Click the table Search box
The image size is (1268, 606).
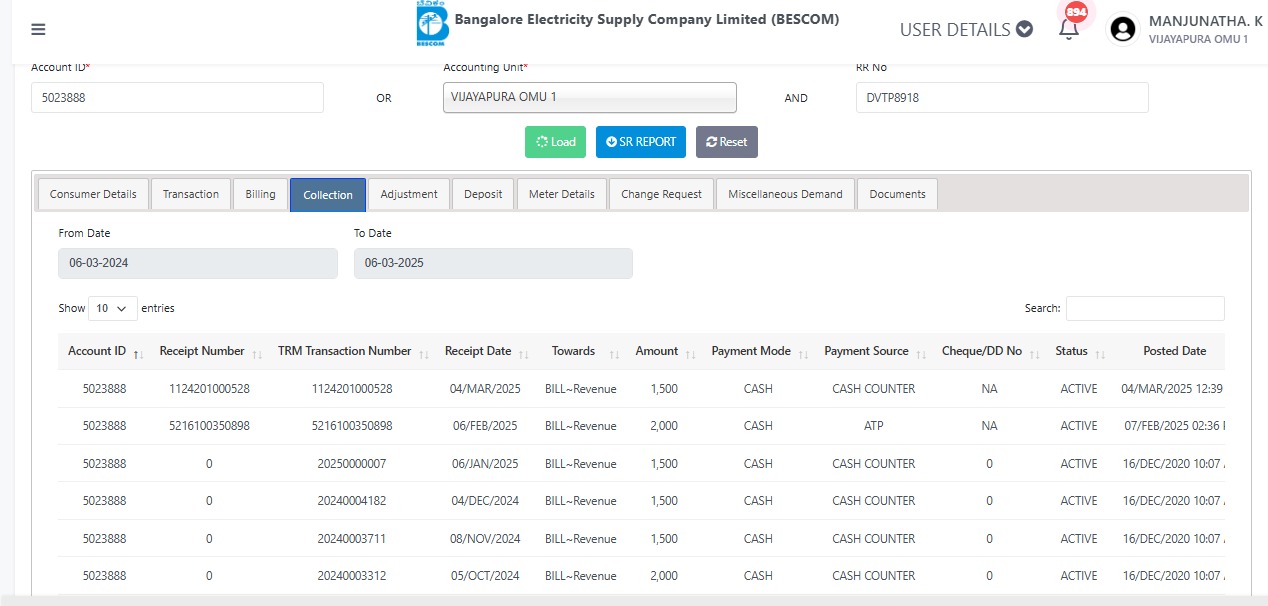[x=1145, y=308]
